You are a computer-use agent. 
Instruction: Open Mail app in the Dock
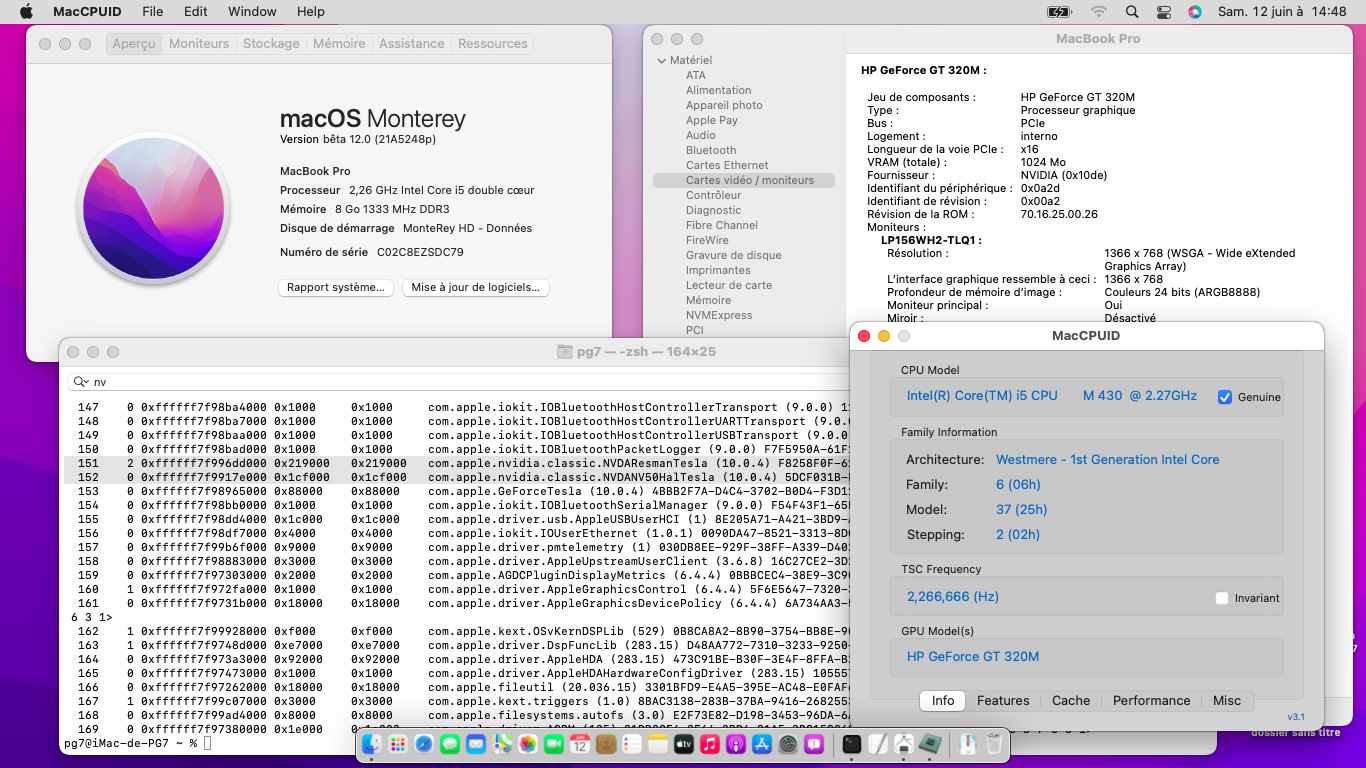(476, 744)
